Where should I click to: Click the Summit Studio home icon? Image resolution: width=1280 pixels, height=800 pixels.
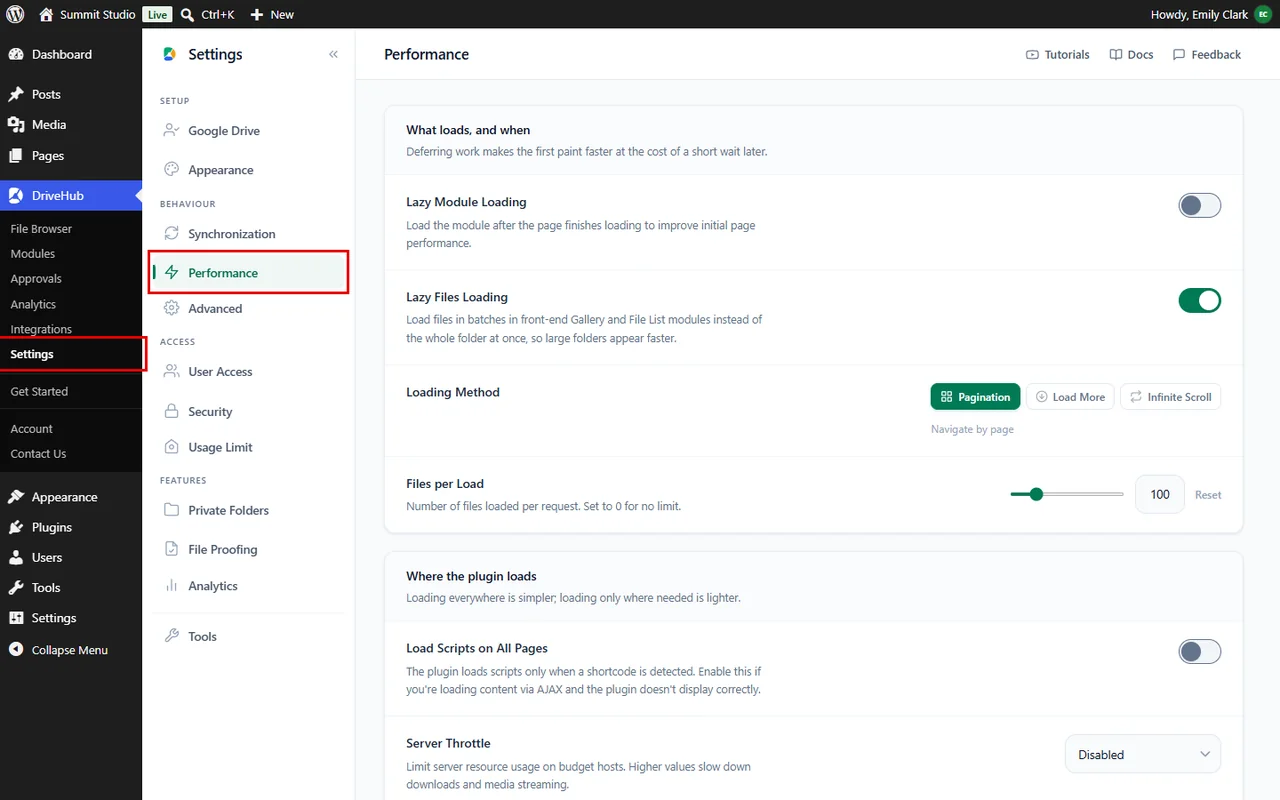[x=46, y=15]
